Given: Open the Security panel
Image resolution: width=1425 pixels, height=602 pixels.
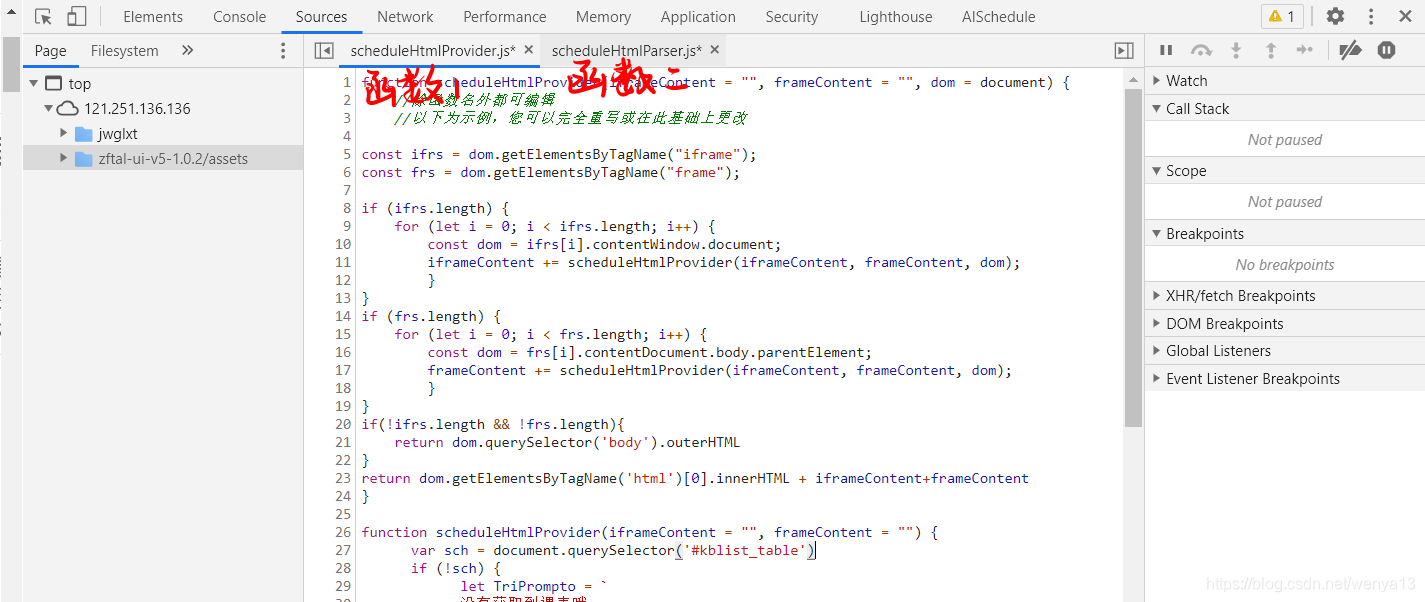Looking at the screenshot, I should click(792, 17).
